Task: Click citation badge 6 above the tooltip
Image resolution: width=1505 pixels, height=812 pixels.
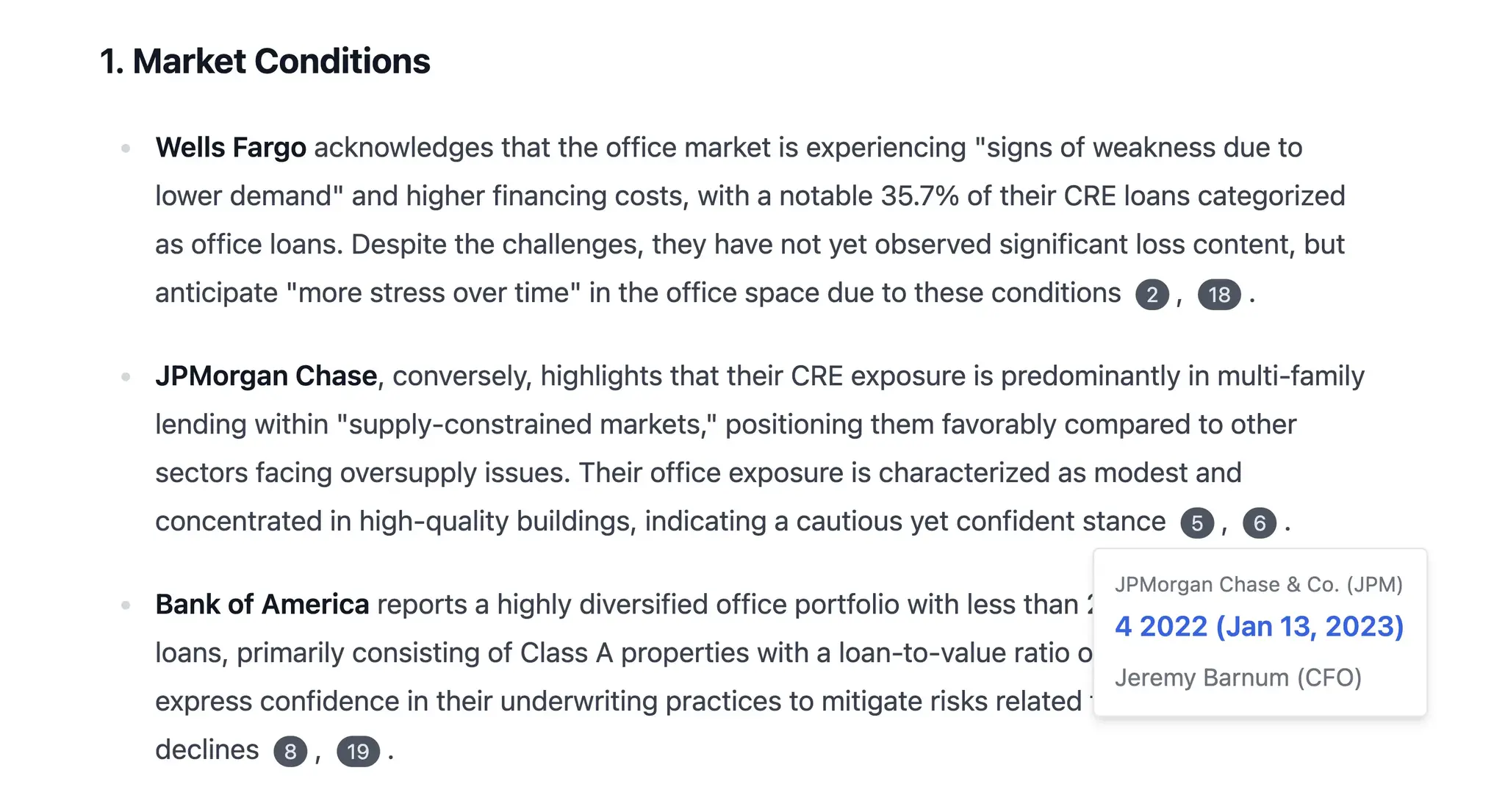Action: 1260,523
